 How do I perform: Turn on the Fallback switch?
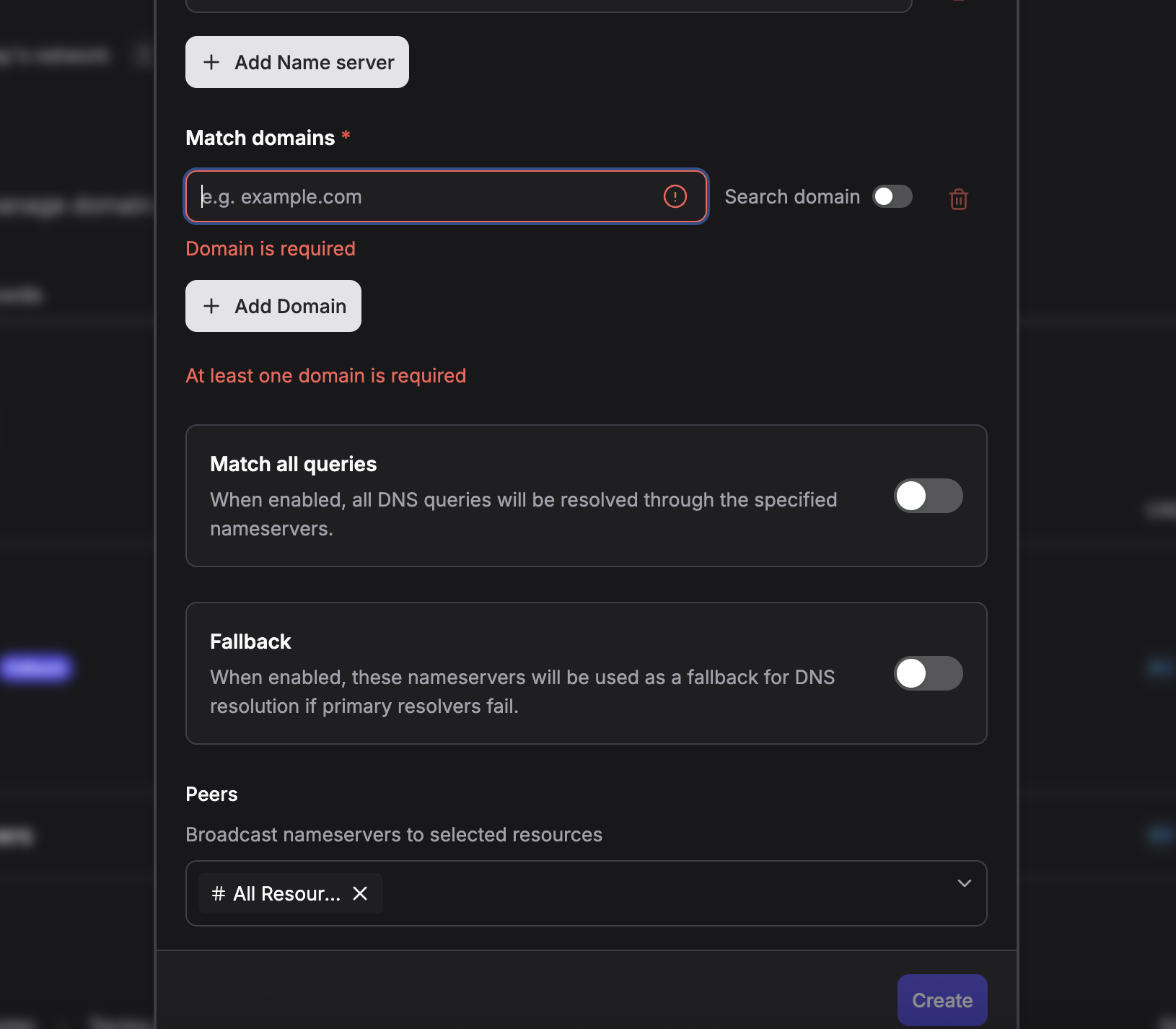click(928, 673)
